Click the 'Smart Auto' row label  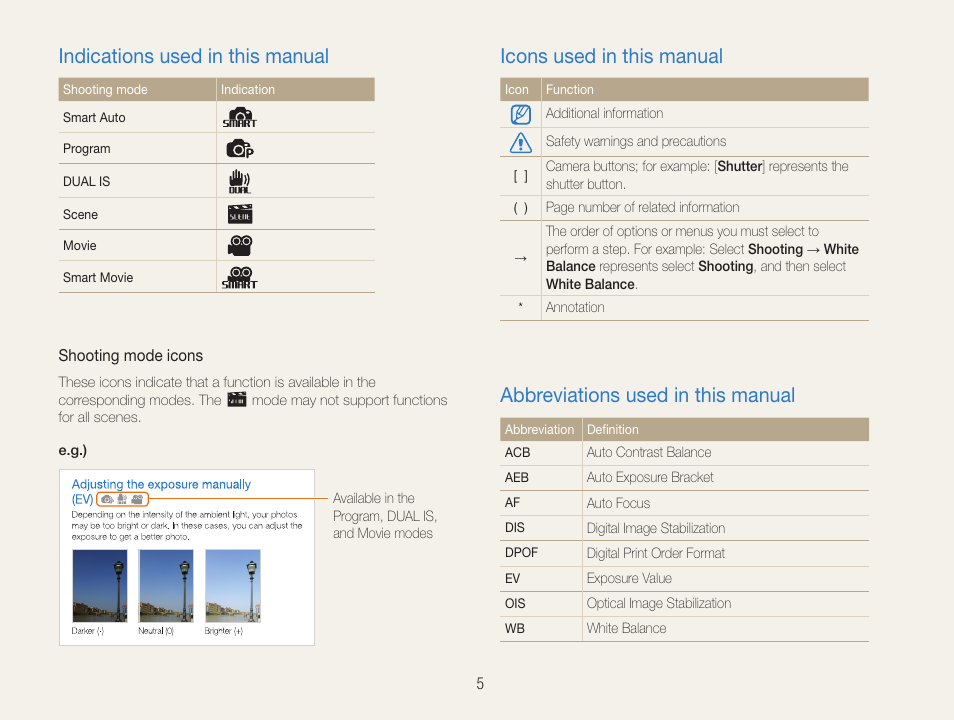point(94,117)
